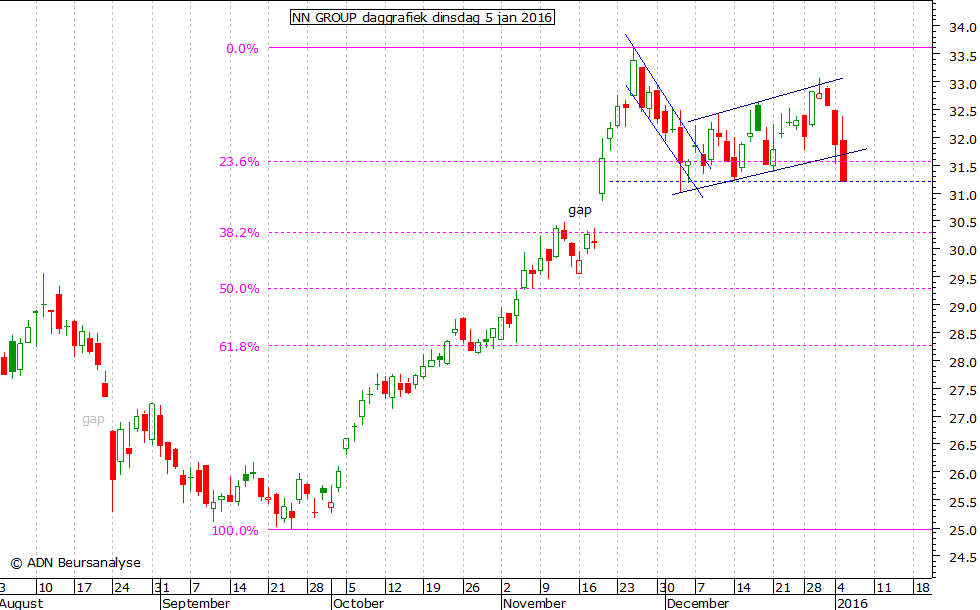Click the 34.0 price axis value

coord(963,28)
